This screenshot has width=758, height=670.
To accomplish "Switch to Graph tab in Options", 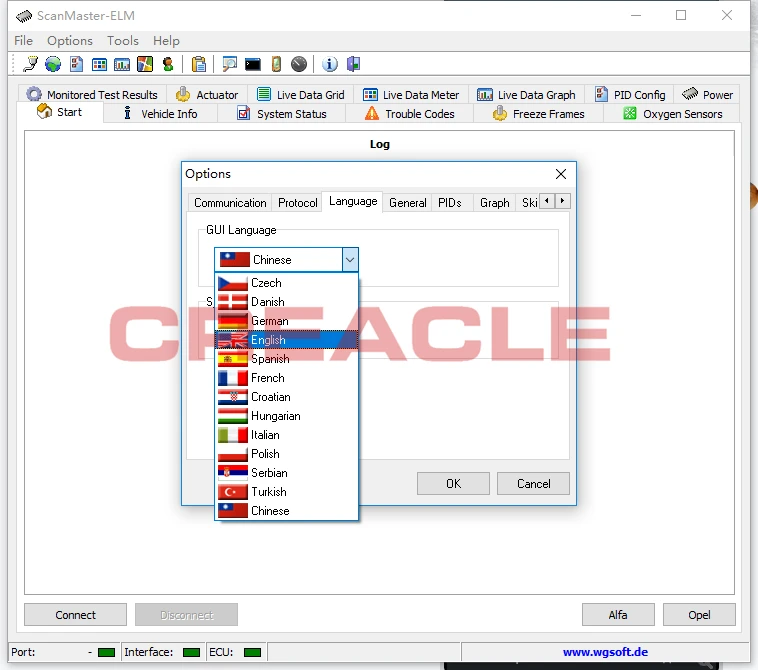I will pos(495,203).
